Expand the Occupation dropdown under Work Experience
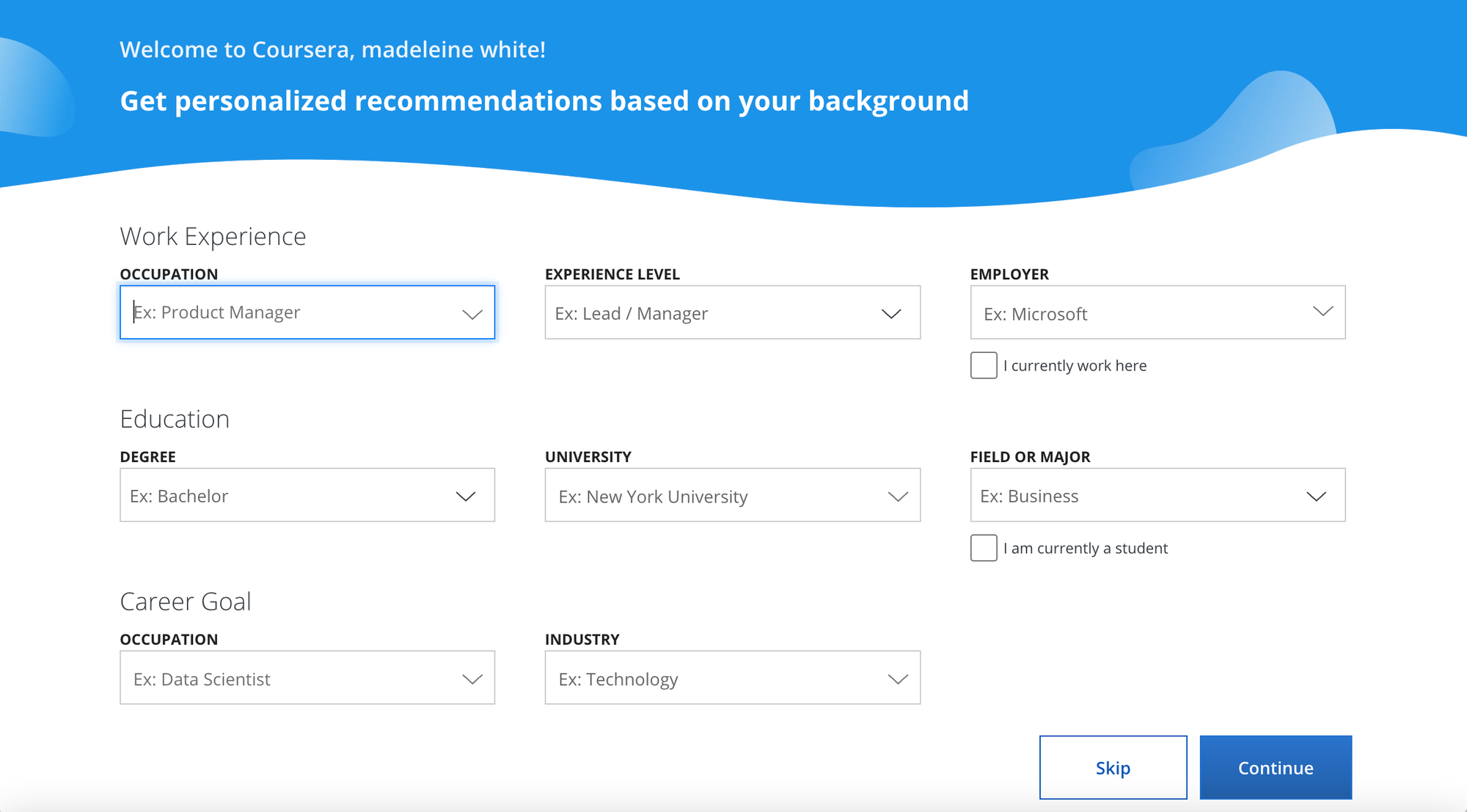The image size is (1467, 812). pyautogui.click(x=472, y=312)
